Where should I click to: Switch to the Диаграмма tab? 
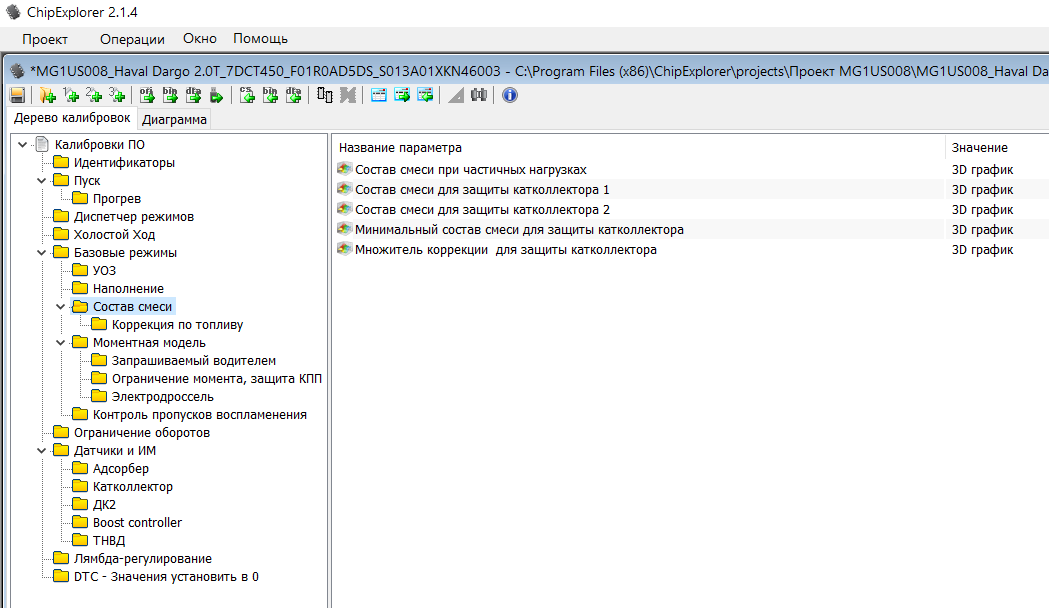174,120
